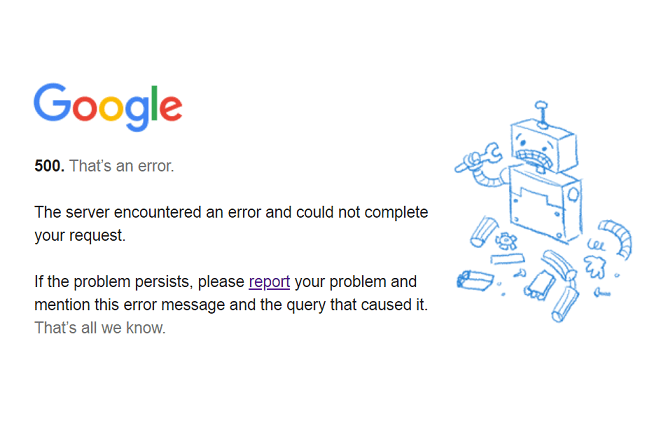The width and height of the screenshot is (660, 440).
Task: Click the antenna on top of the robot
Action: pos(542,114)
